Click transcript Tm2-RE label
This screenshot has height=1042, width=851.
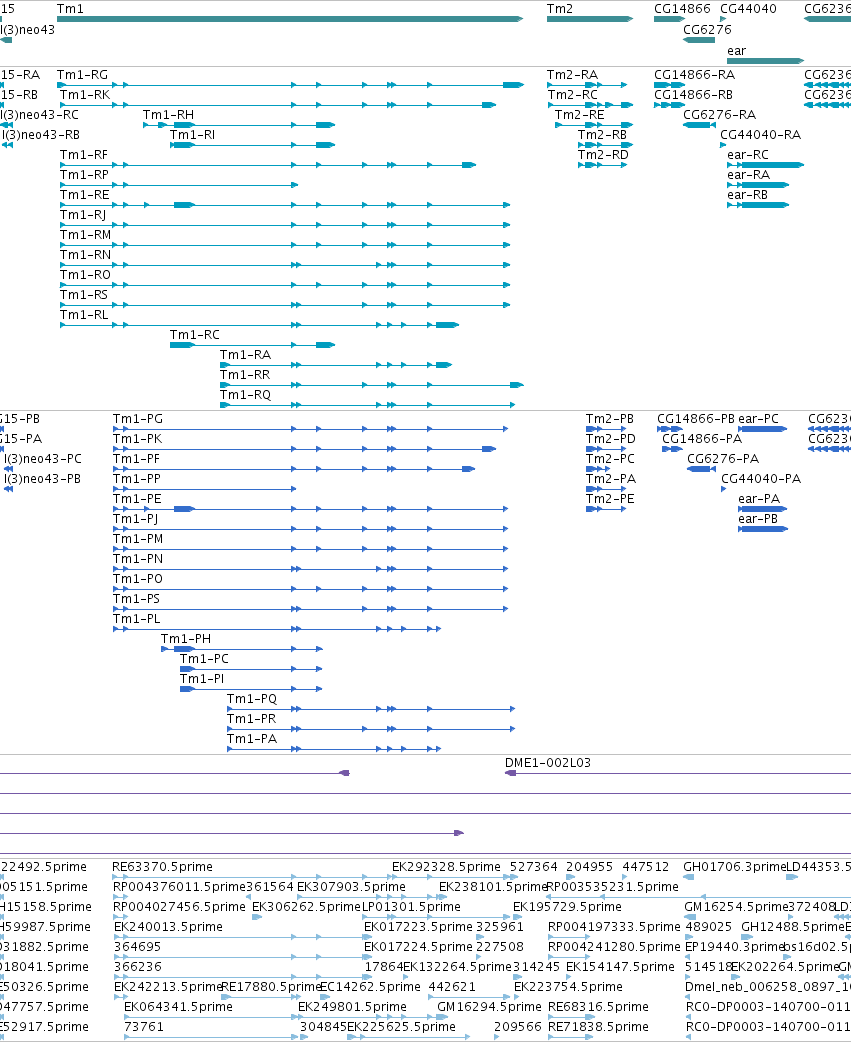point(580,115)
